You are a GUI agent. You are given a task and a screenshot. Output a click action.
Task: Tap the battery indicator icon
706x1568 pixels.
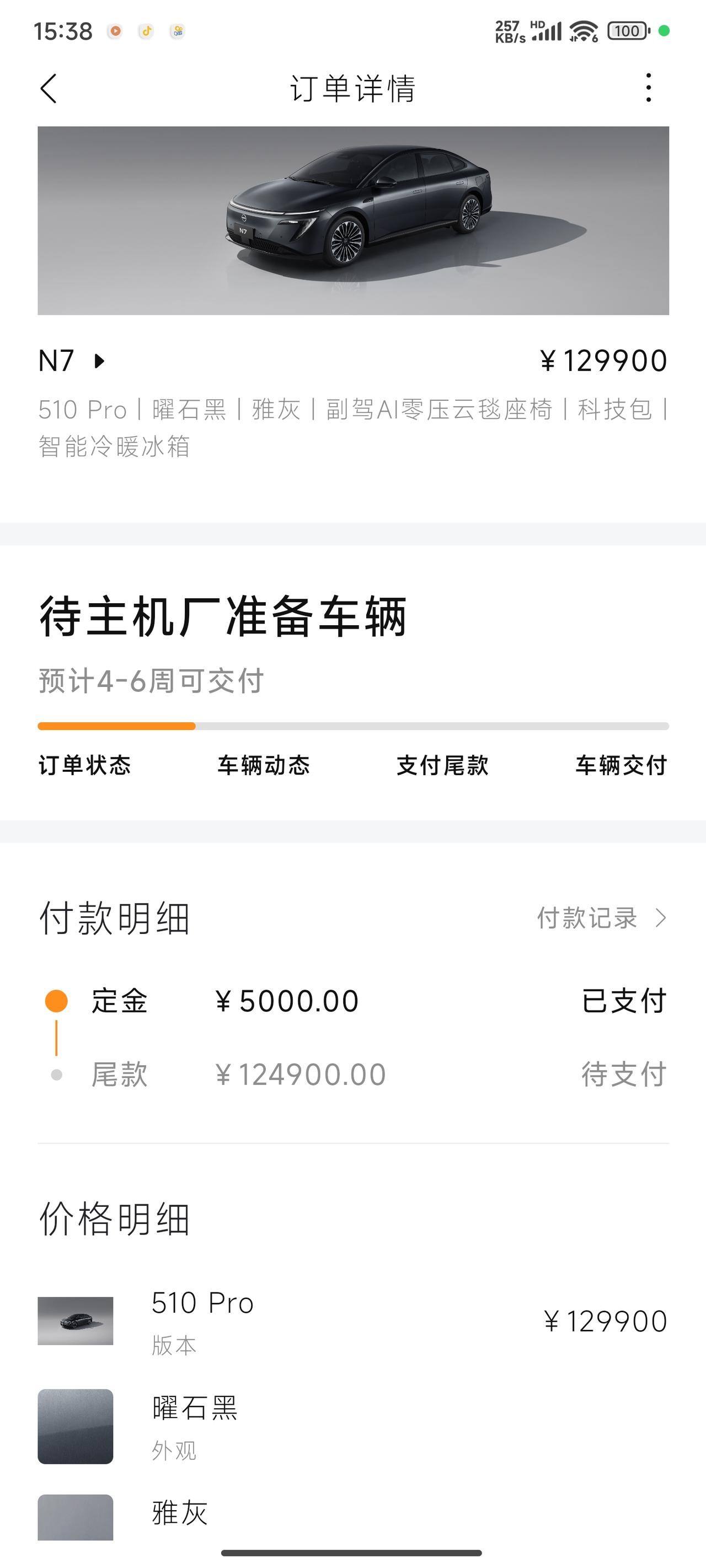(629, 30)
